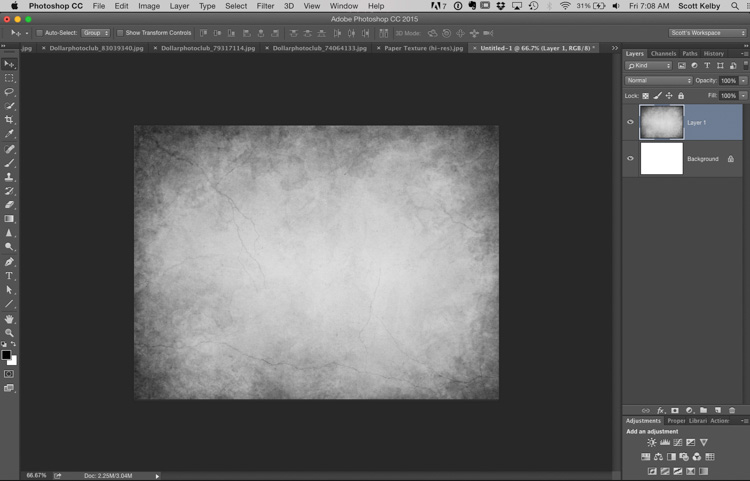Open the History panel tab

(x=713, y=53)
